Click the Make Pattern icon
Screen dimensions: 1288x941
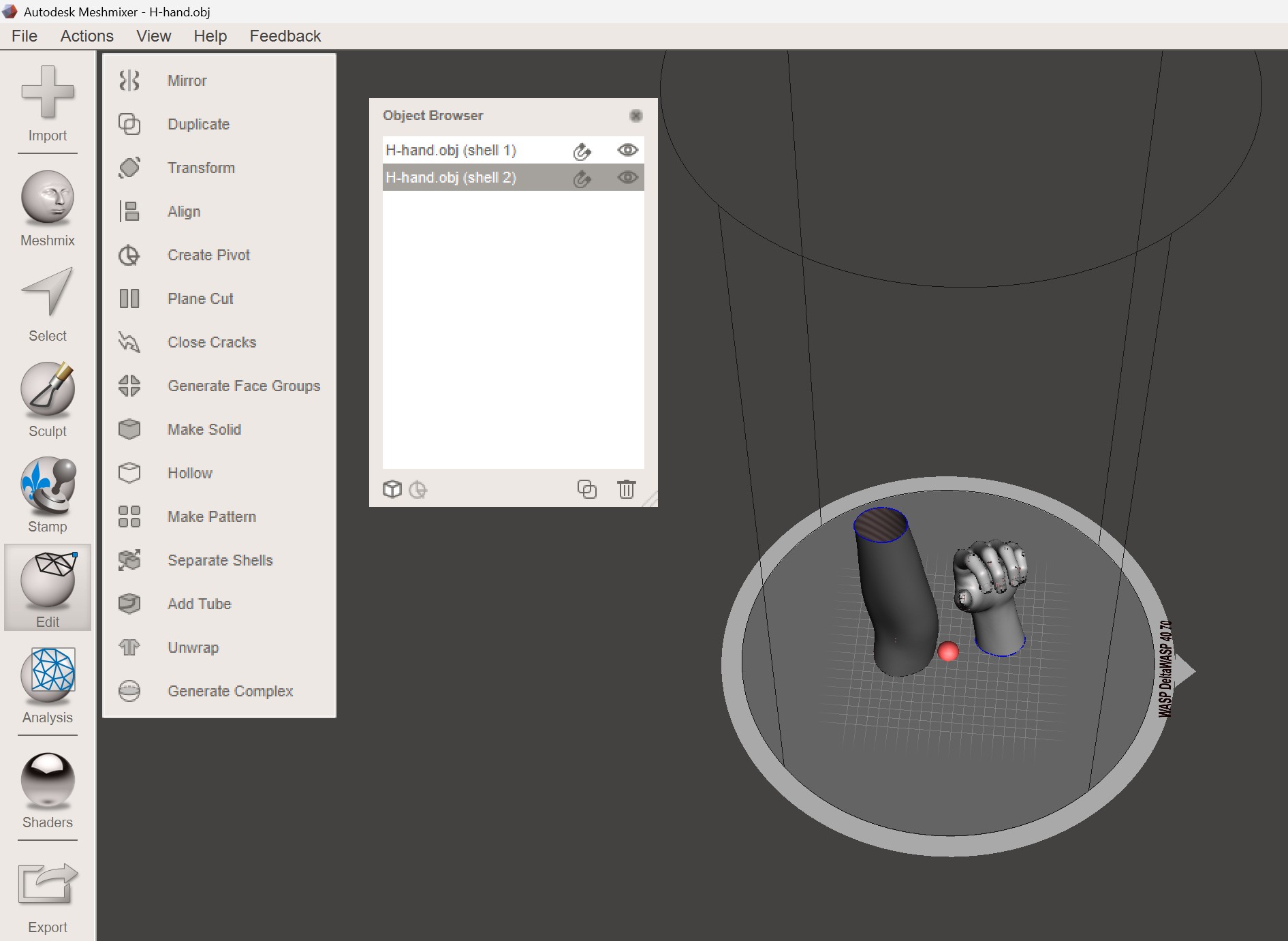click(x=129, y=516)
